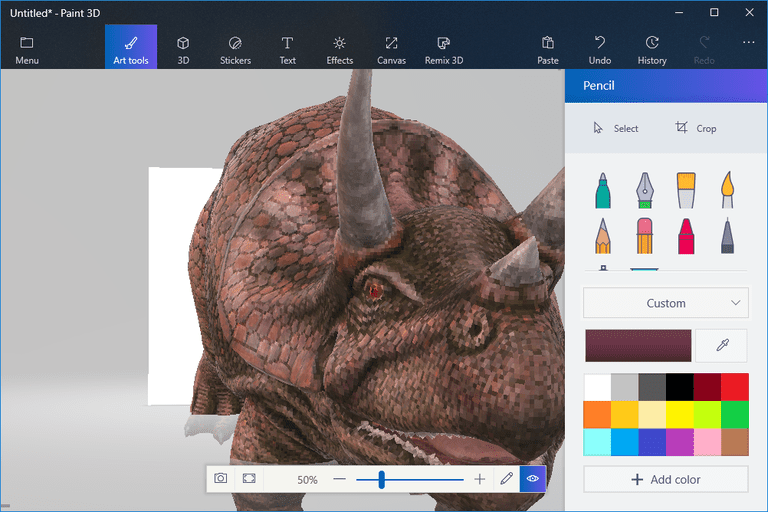Close the Paint 3D window

click(x=749, y=13)
